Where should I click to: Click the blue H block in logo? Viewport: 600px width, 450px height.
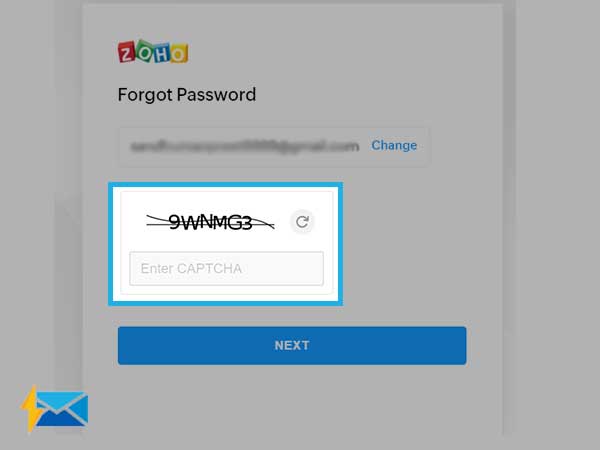[x=162, y=53]
